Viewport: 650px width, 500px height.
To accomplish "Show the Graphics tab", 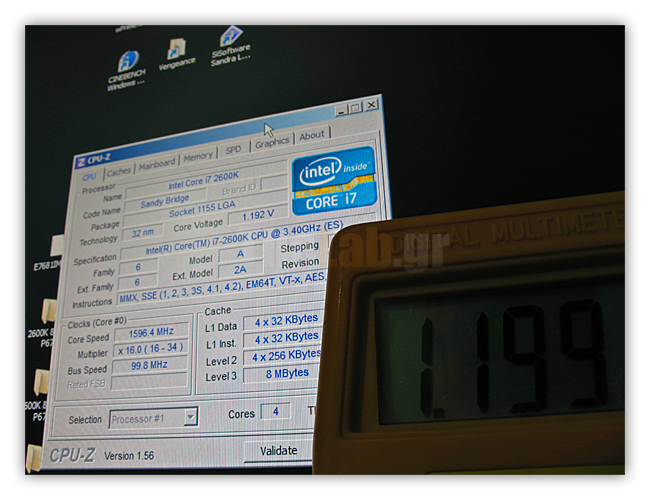I will 271,143.
